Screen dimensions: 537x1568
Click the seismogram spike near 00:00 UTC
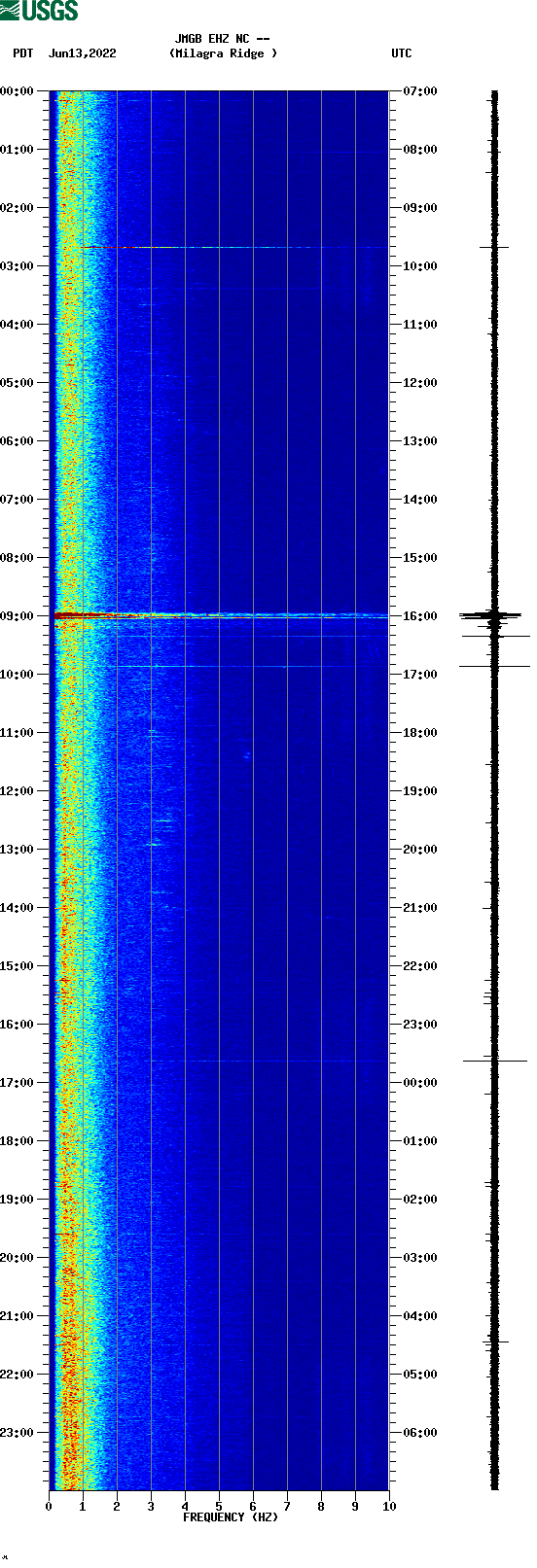(x=494, y=1061)
